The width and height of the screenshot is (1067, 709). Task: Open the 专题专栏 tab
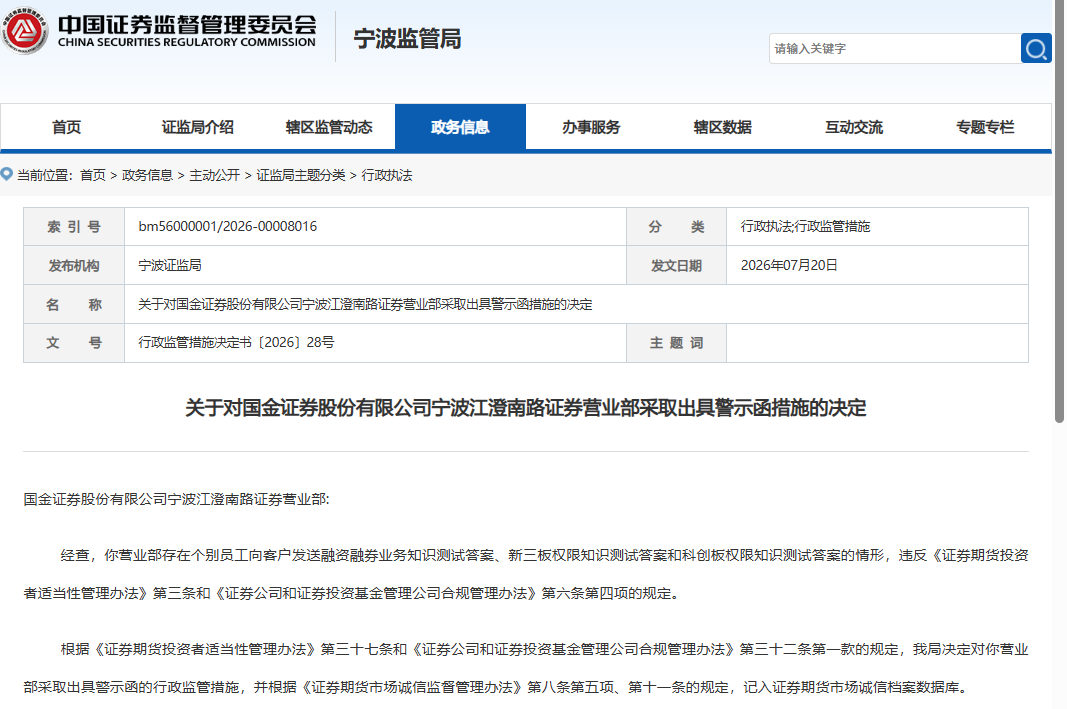pos(985,127)
